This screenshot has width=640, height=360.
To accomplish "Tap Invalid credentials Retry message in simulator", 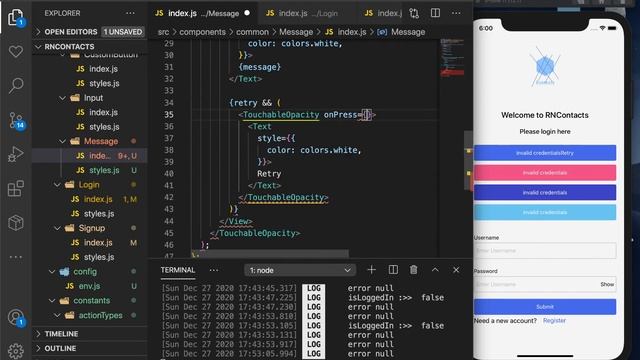I will [545, 153].
